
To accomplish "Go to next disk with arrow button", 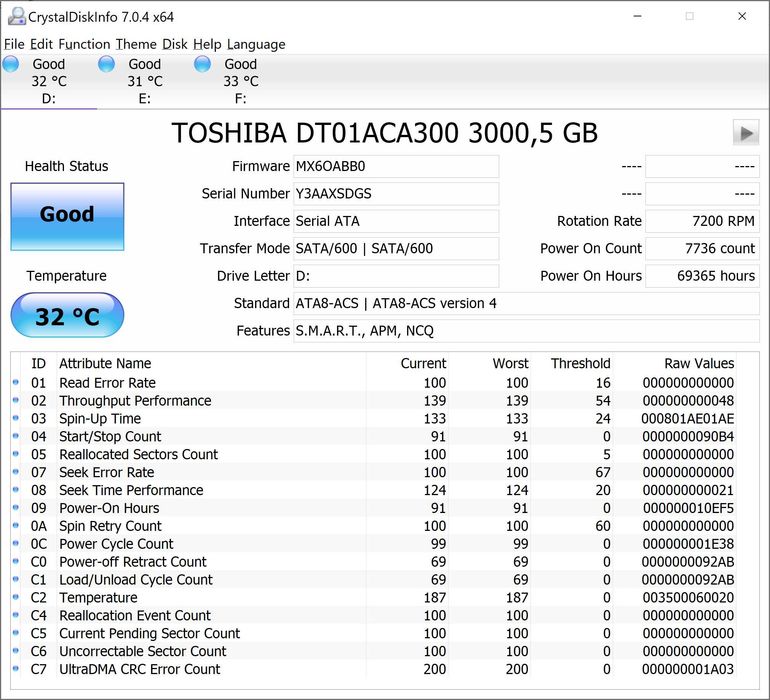I will click(746, 133).
